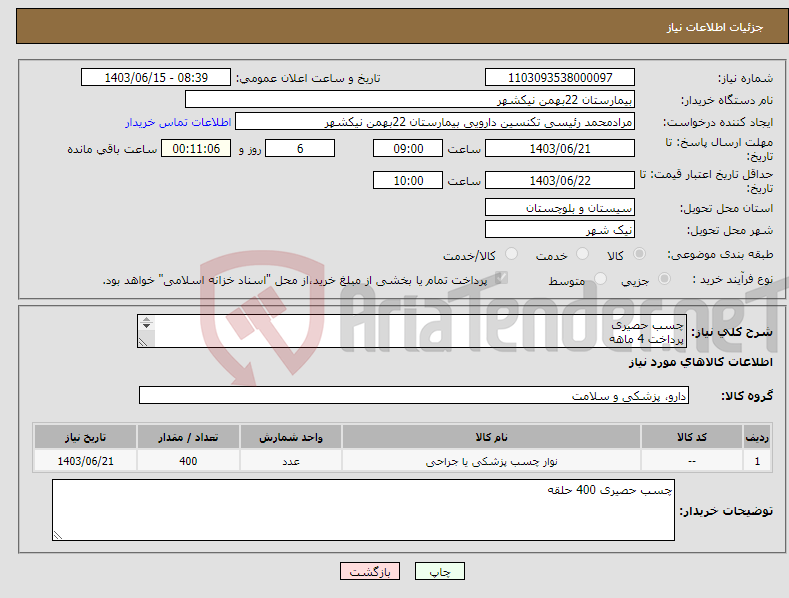Viewport: 789px width, 598px height.
Task: Click the response deadline date 1403/06/21 field
Action: click(560, 148)
